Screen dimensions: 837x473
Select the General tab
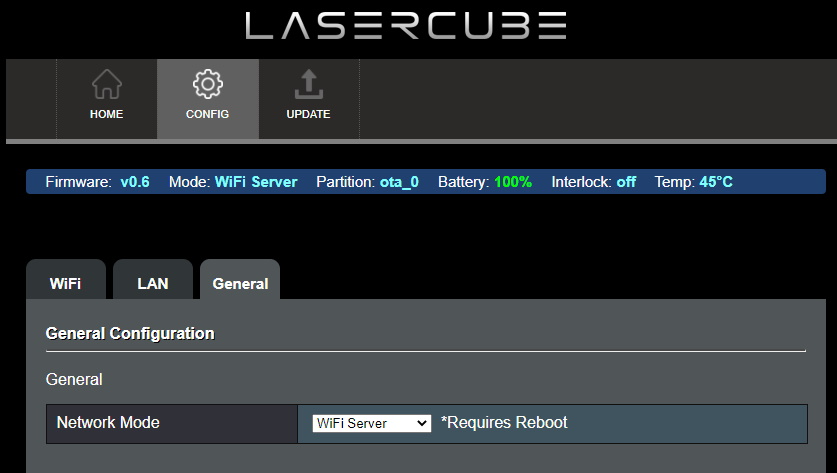coord(240,283)
